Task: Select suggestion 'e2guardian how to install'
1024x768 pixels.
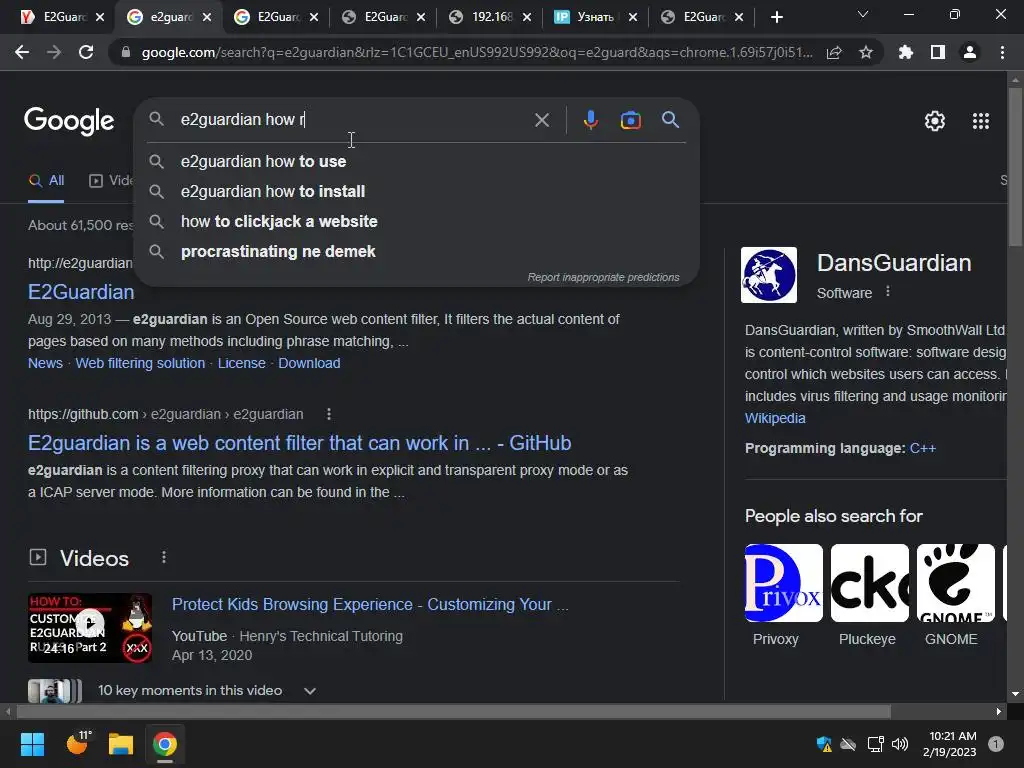Action: (417, 191)
